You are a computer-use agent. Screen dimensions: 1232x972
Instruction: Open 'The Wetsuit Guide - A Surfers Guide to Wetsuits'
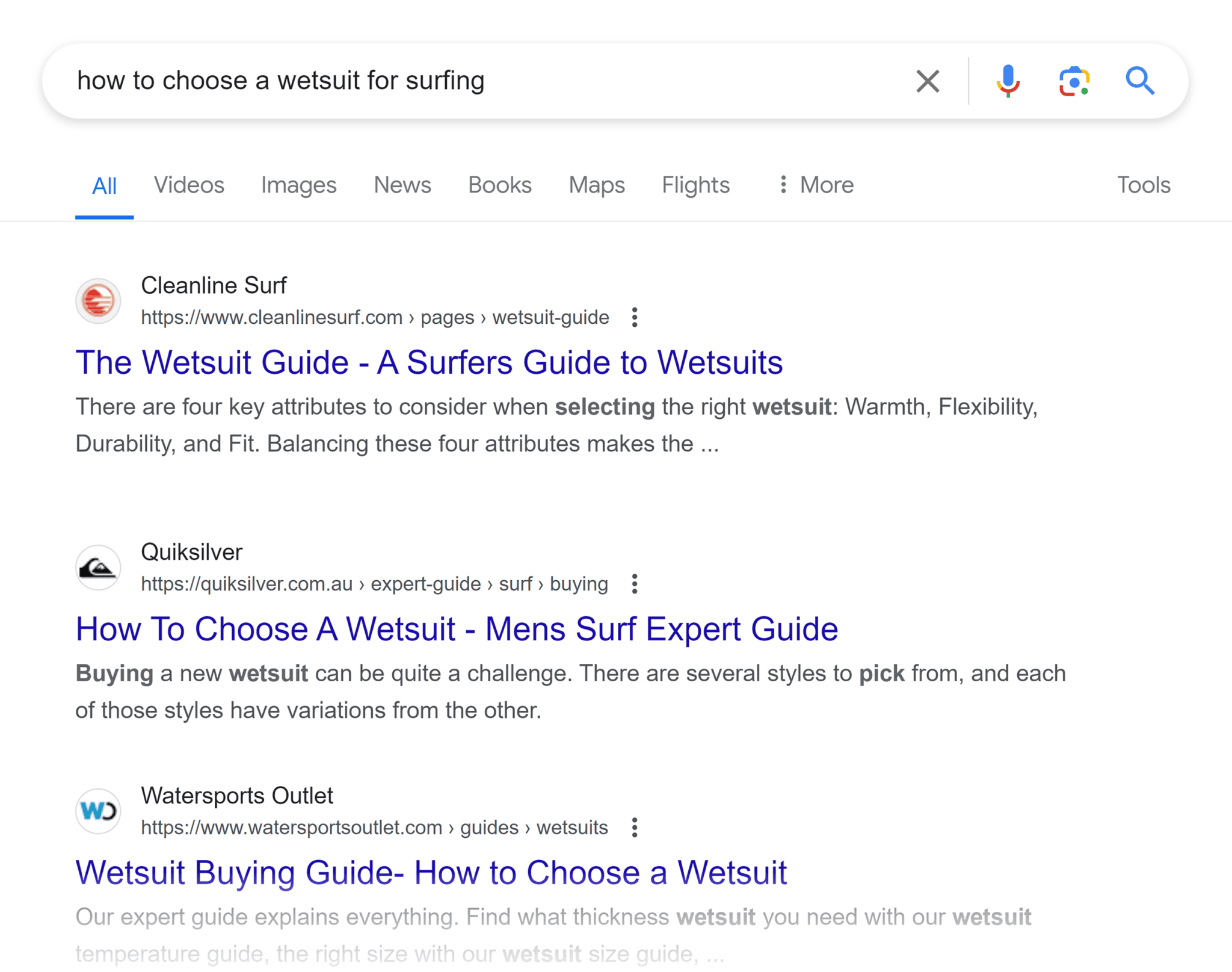point(429,362)
